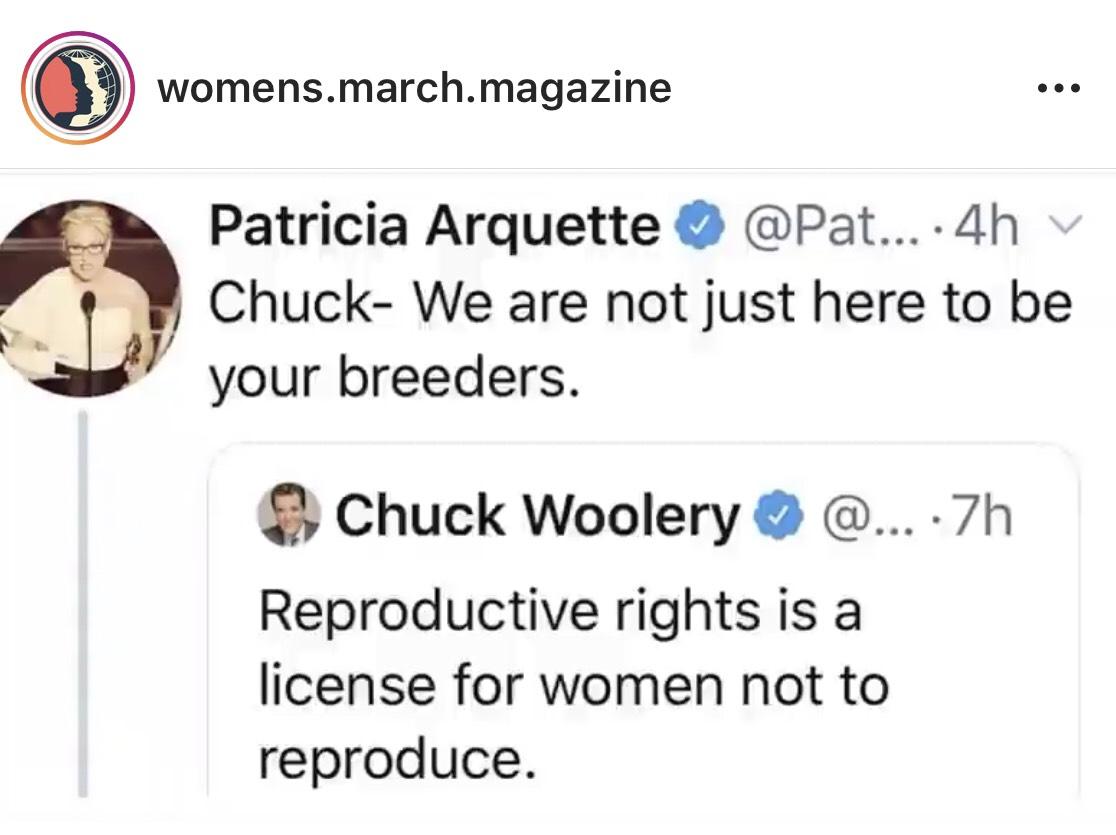1116x835 pixels.
Task: Click the Patricia Arquette display name
Action: pyautogui.click(x=434, y=226)
